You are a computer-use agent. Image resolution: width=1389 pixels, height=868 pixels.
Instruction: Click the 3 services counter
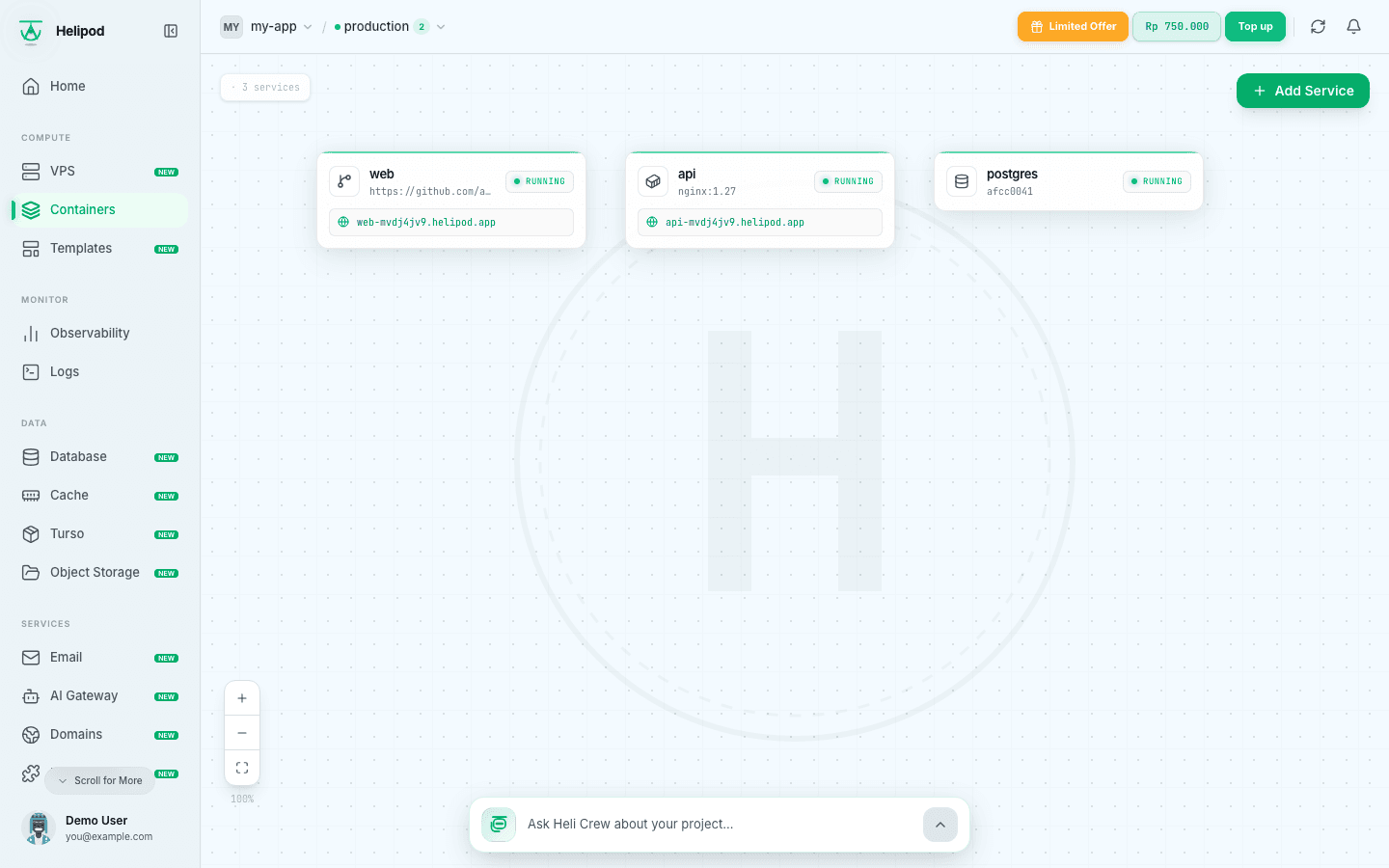click(x=265, y=88)
